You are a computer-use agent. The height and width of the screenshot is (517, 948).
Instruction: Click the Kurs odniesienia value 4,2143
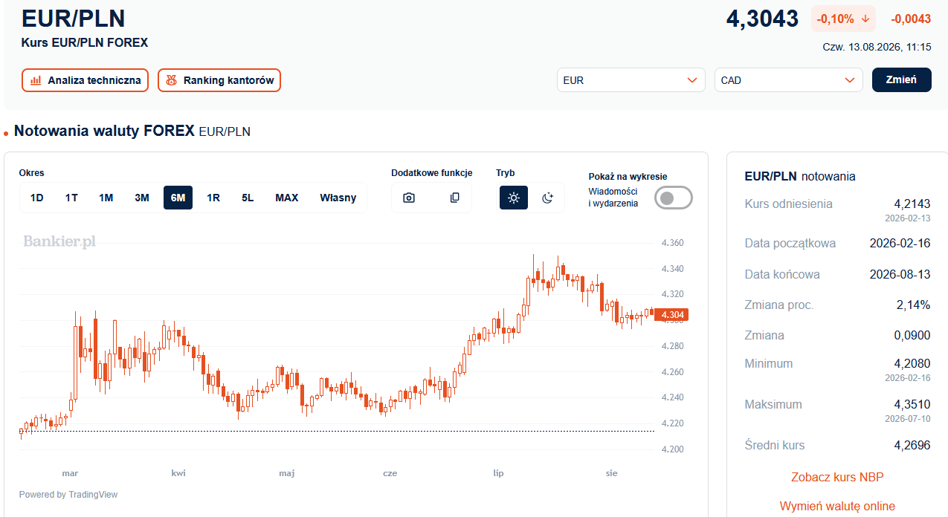(912, 204)
